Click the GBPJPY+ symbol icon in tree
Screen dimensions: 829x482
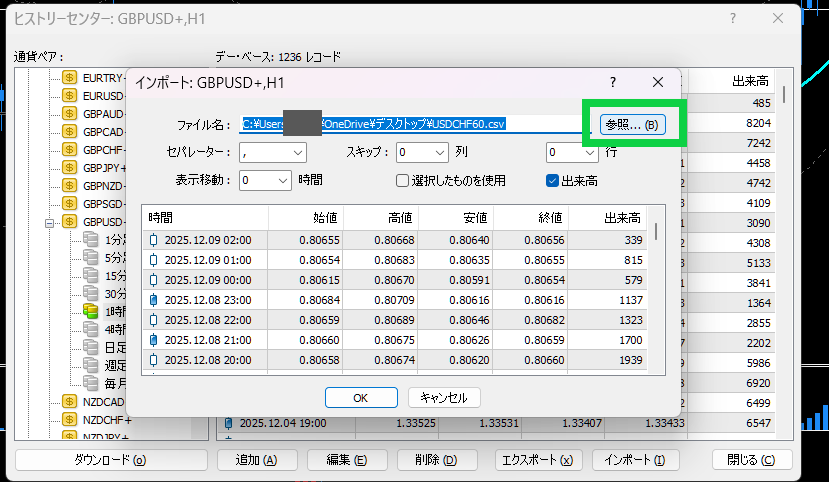click(x=70, y=168)
